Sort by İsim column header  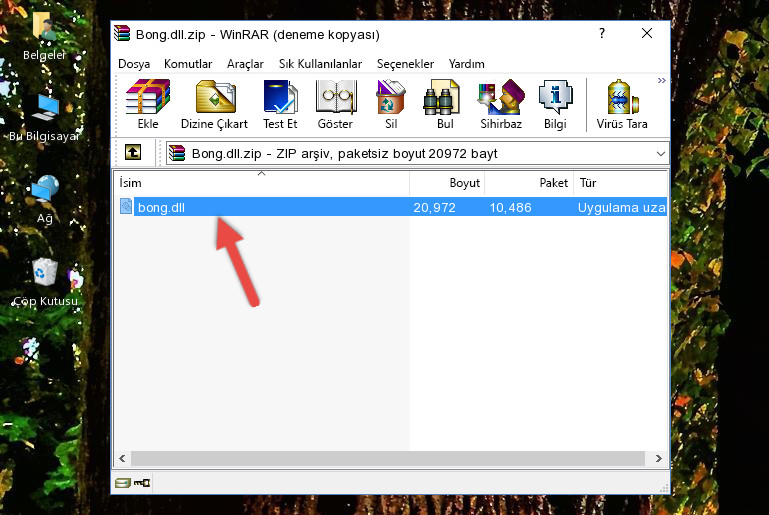262,182
